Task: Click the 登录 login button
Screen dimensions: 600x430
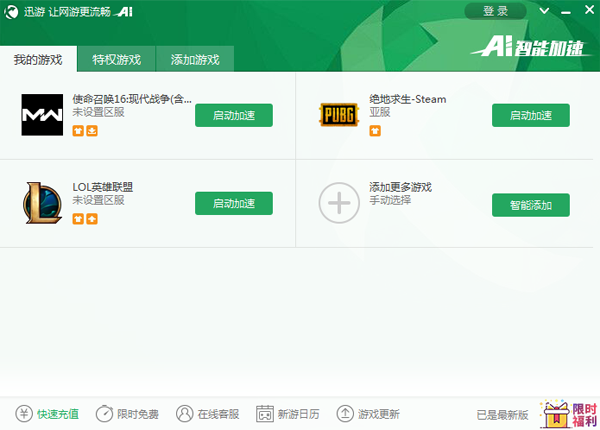Action: coord(495,11)
